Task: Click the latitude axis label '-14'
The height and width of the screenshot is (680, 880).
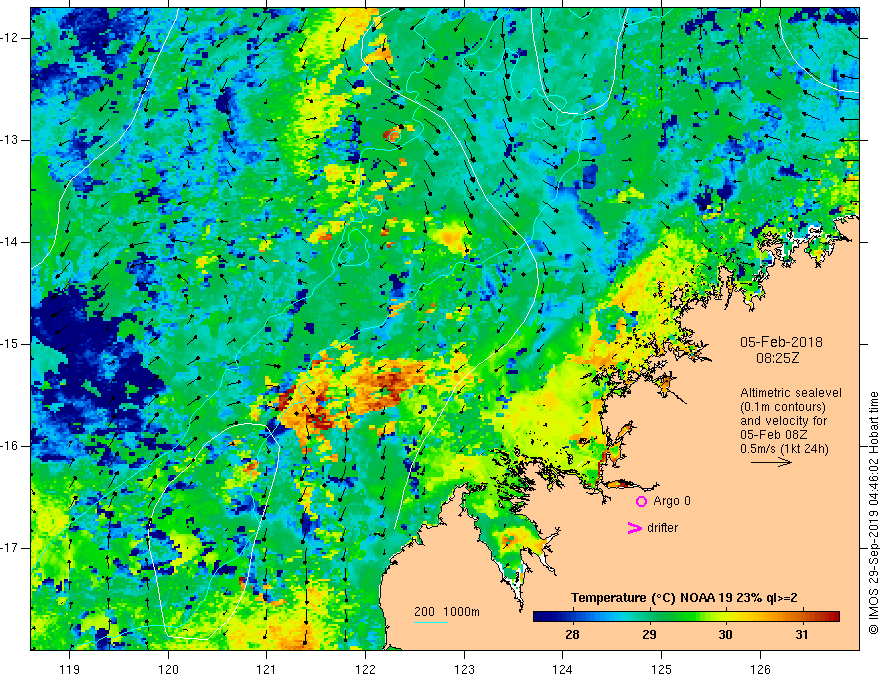Action: 10,242
